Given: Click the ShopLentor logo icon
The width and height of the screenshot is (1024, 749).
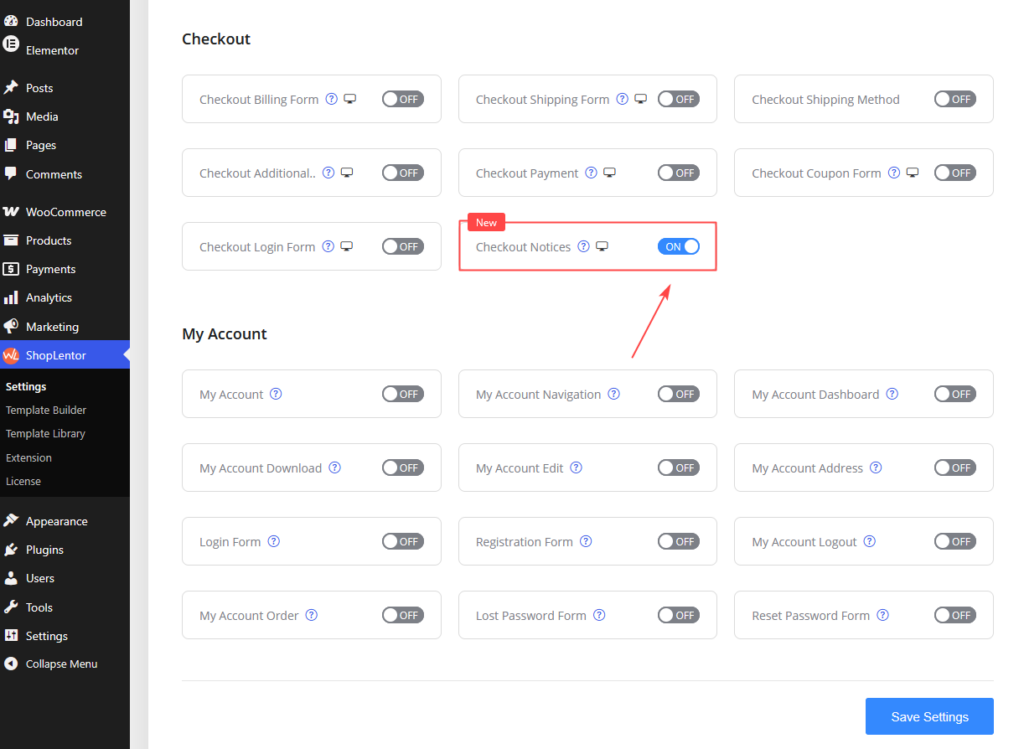Looking at the screenshot, I should point(11,355).
